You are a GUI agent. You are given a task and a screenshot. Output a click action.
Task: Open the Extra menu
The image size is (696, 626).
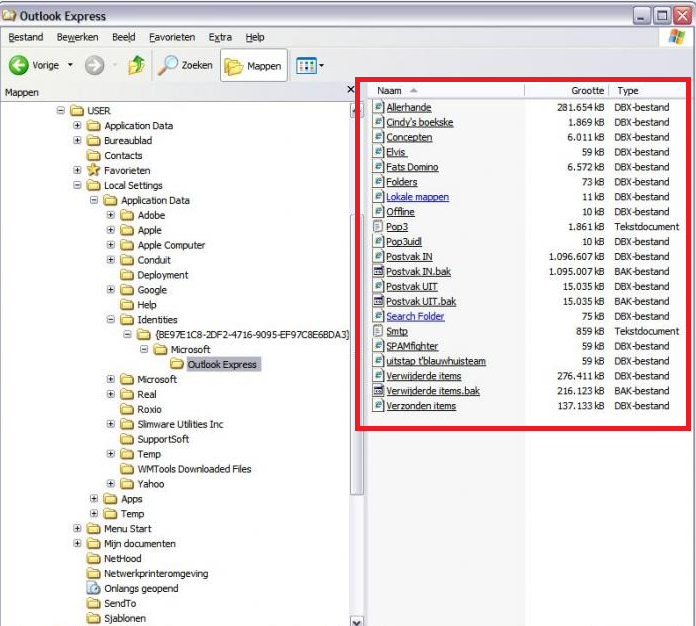tap(220, 37)
